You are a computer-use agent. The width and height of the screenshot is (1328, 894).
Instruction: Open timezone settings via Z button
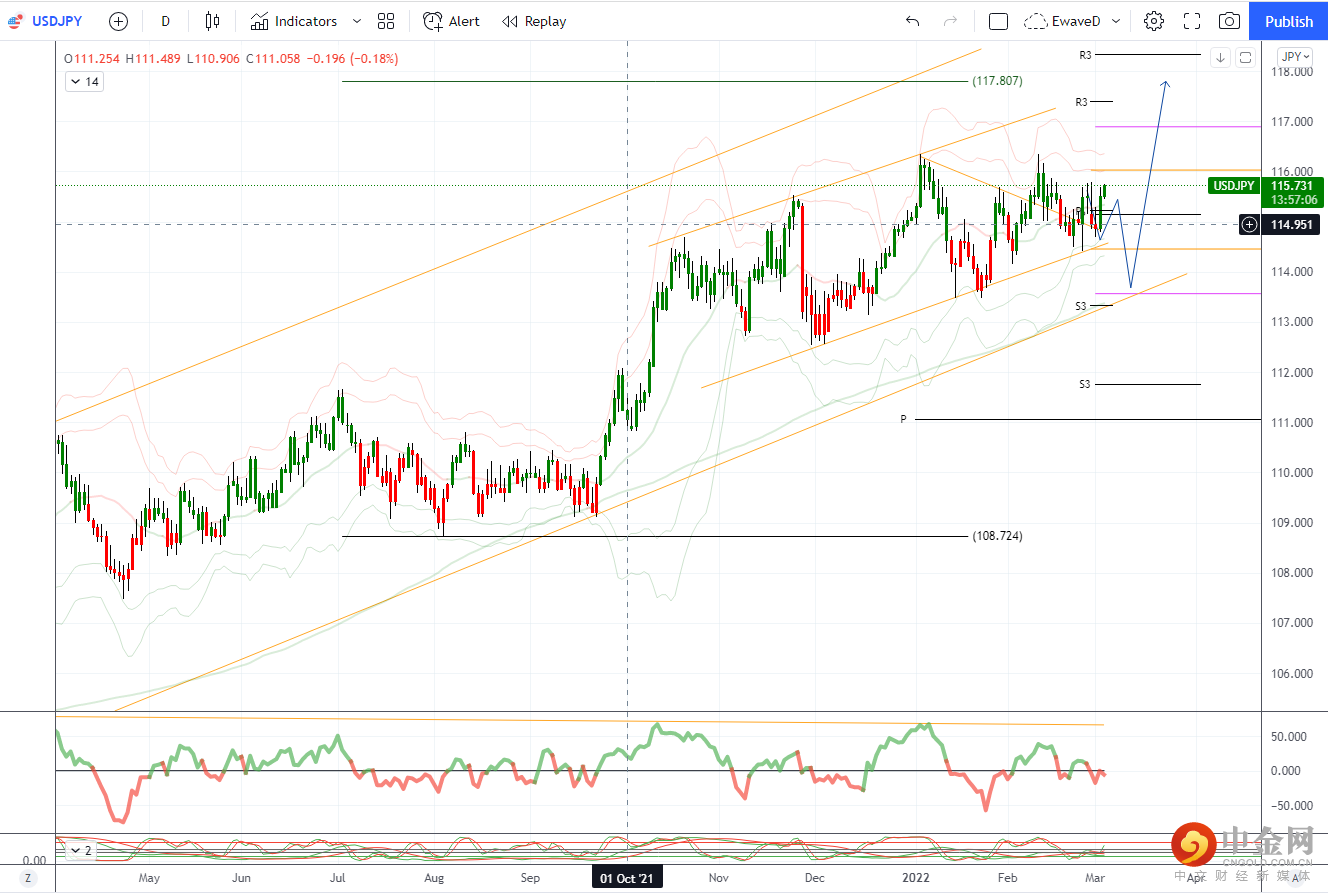[28, 878]
